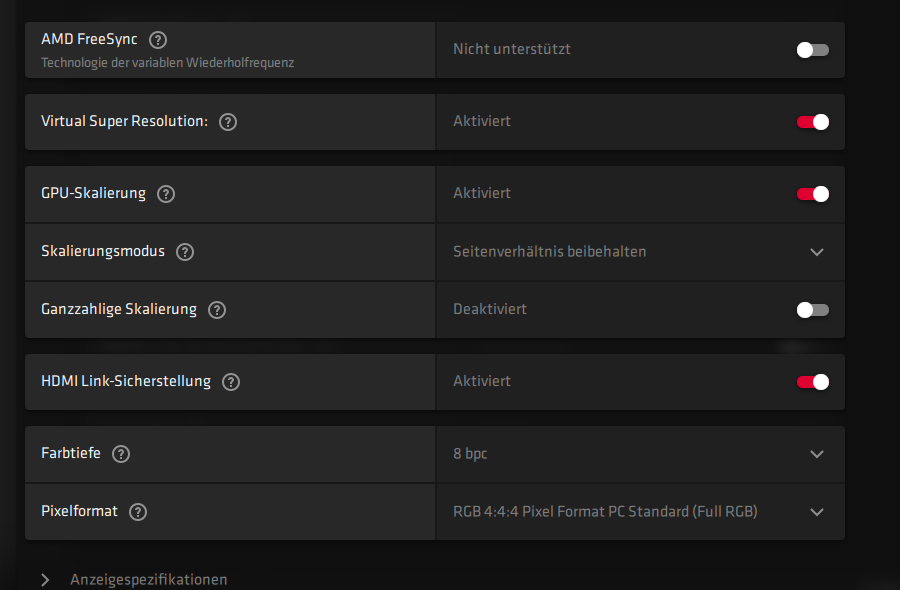Click the AMD FreeSync setting label
The width and height of the screenshot is (900, 590).
coord(91,40)
